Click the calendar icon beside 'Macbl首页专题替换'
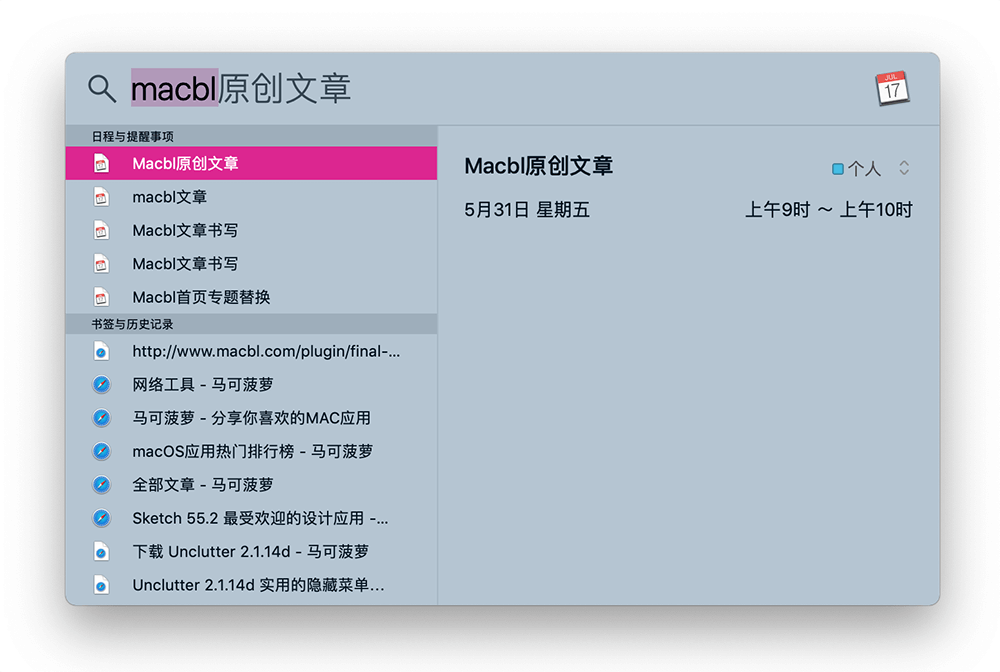 tap(101, 297)
